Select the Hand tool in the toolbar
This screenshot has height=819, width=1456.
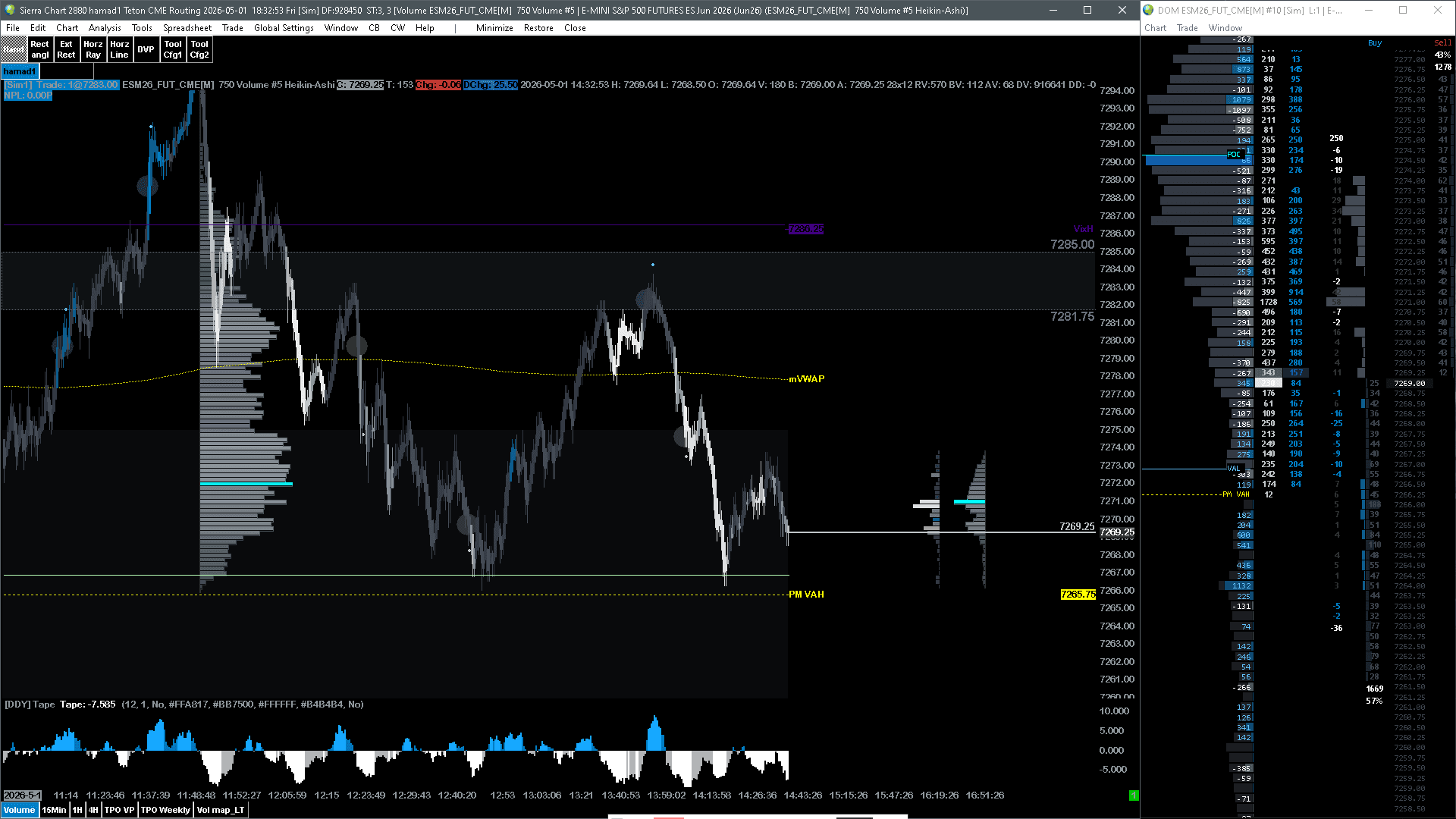[14, 49]
